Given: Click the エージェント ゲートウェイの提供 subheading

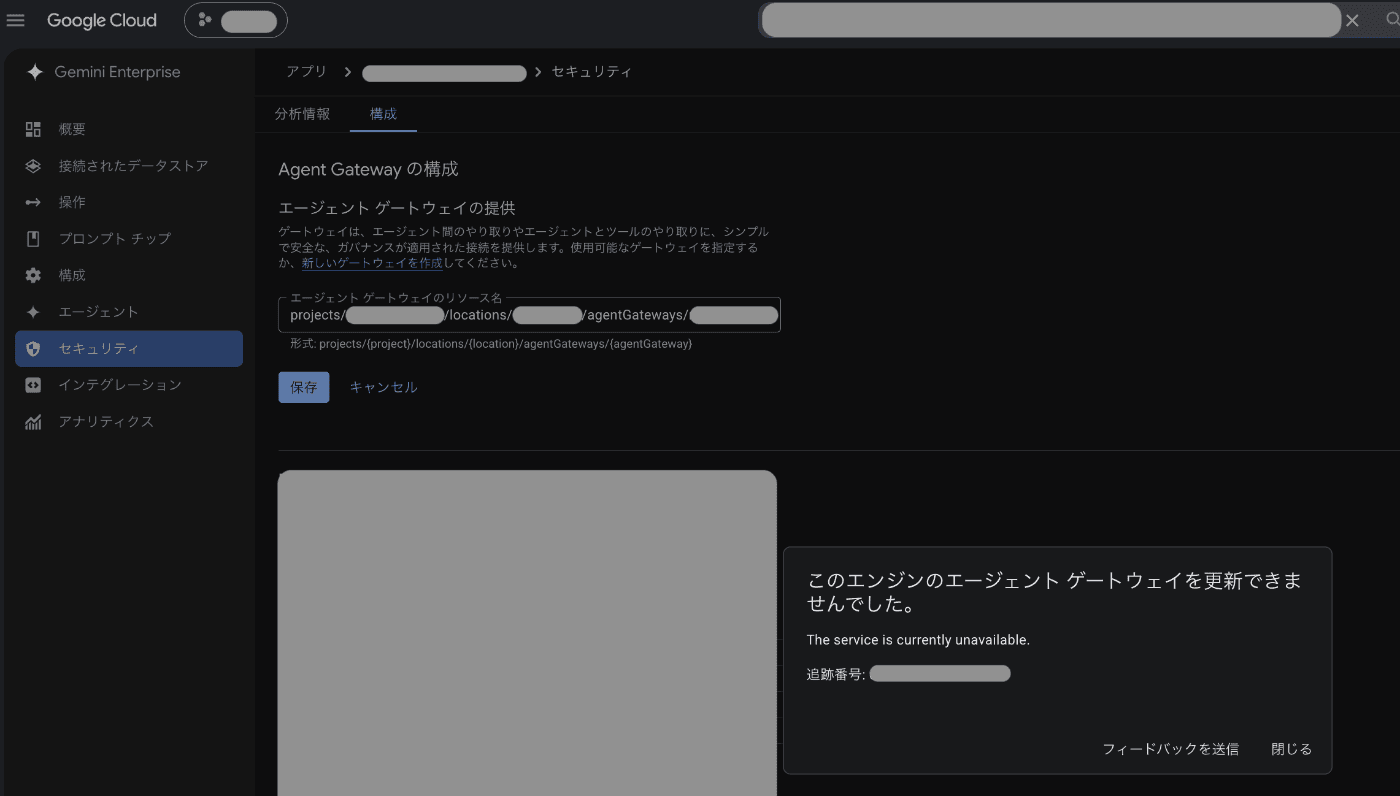Looking at the screenshot, I should [x=397, y=208].
